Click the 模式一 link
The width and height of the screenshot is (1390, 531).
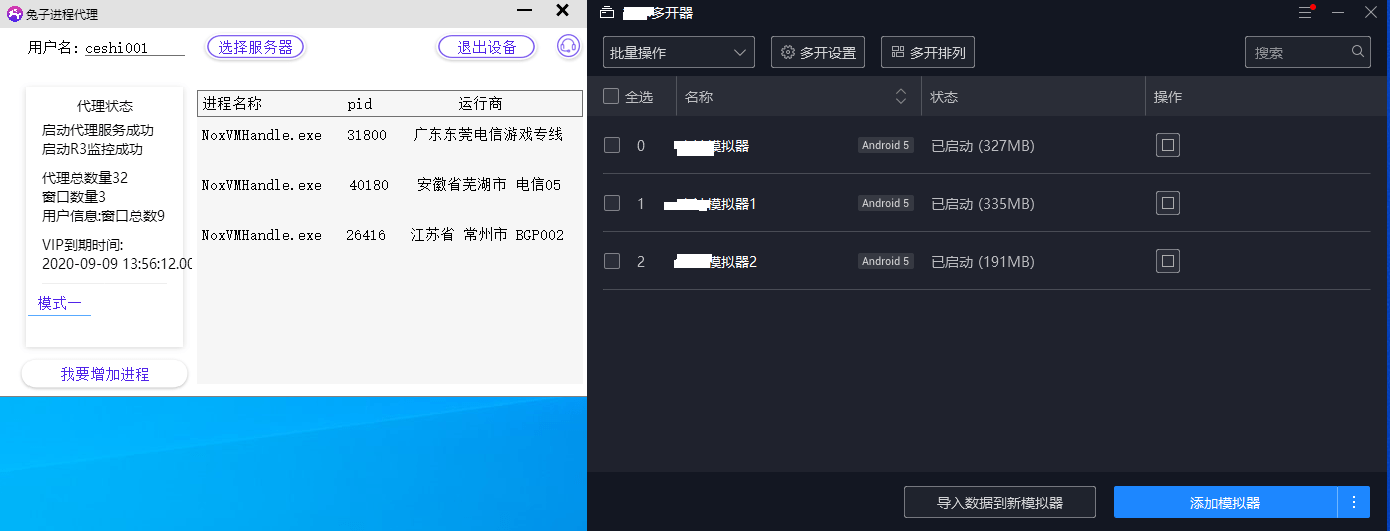pyautogui.click(x=59, y=303)
